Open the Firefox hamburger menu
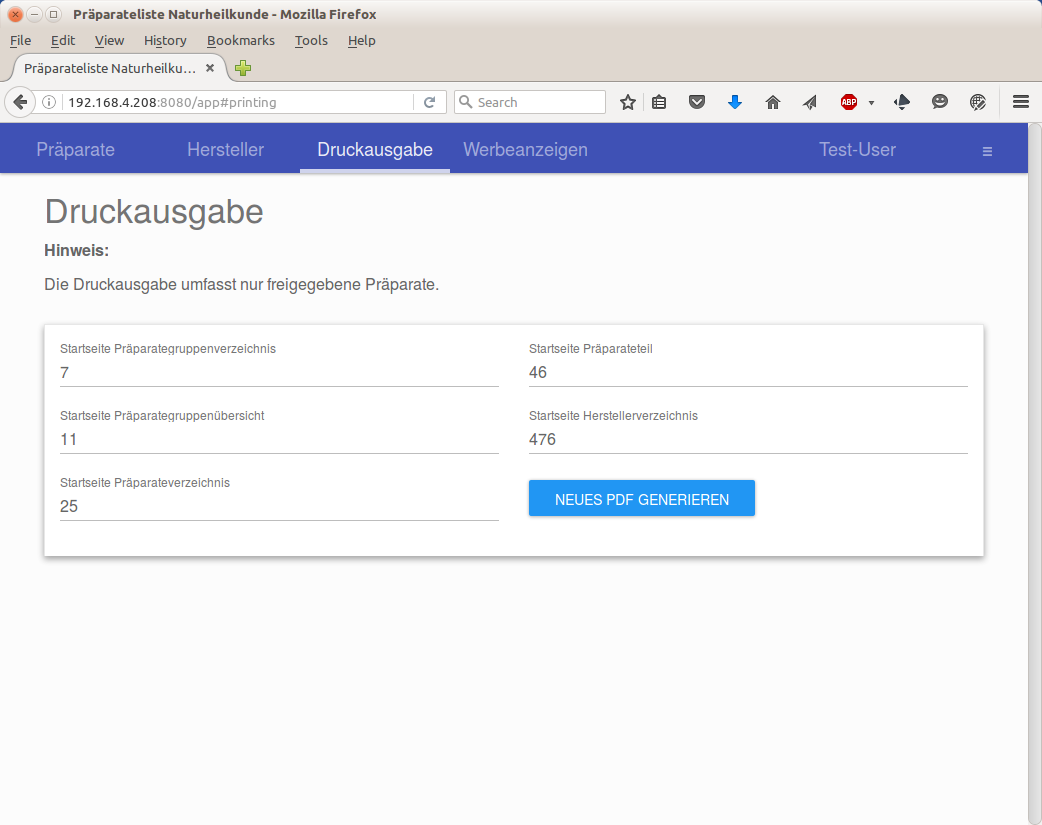 pos(1021,102)
